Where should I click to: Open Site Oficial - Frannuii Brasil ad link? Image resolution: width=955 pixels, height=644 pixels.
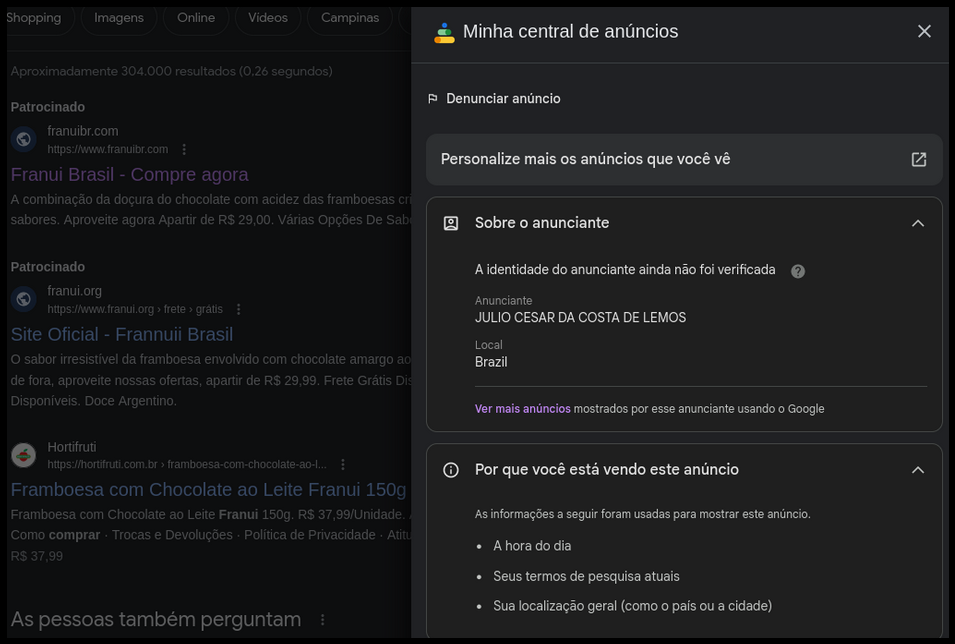pos(122,334)
